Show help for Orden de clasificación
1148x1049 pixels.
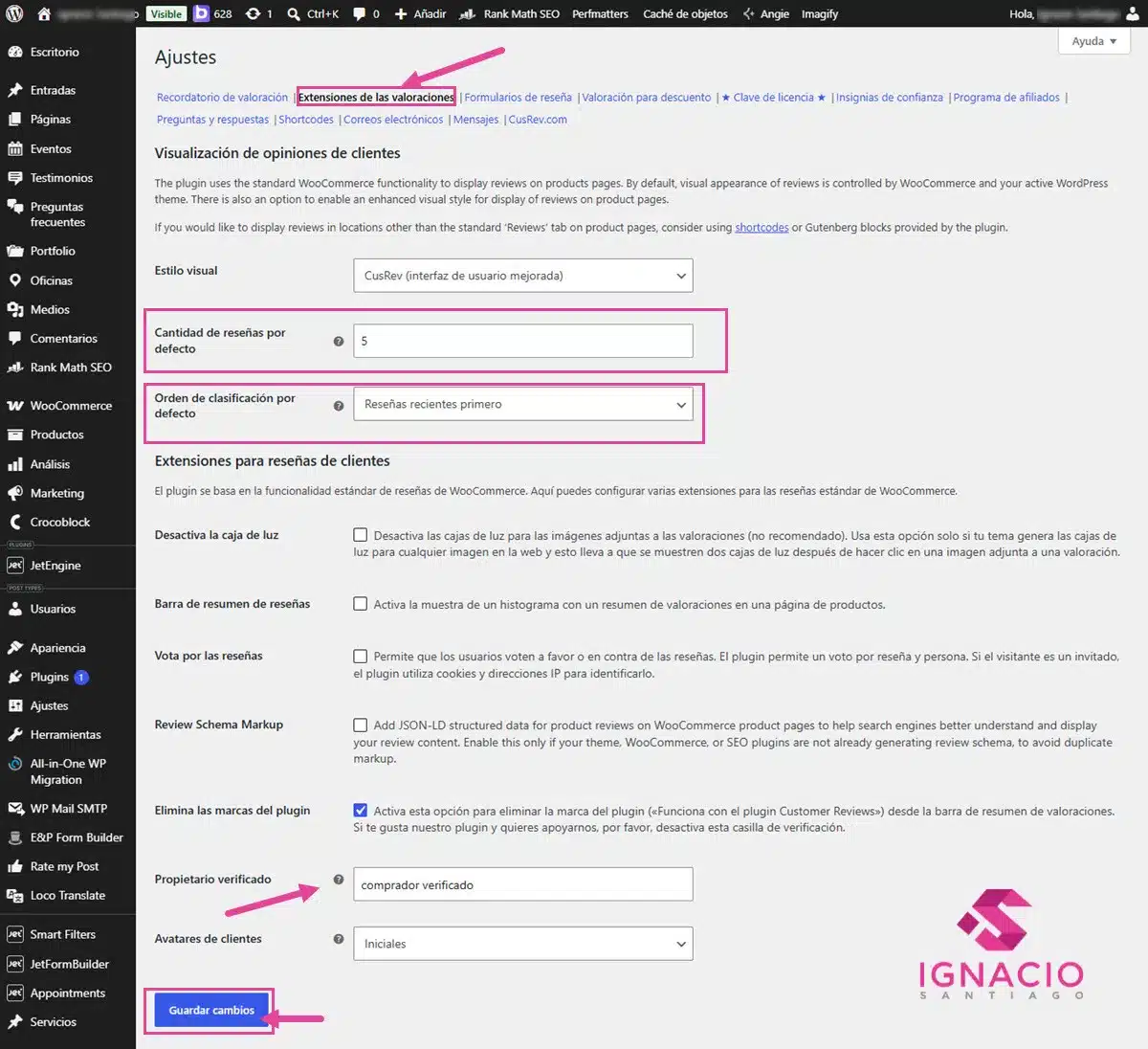339,405
